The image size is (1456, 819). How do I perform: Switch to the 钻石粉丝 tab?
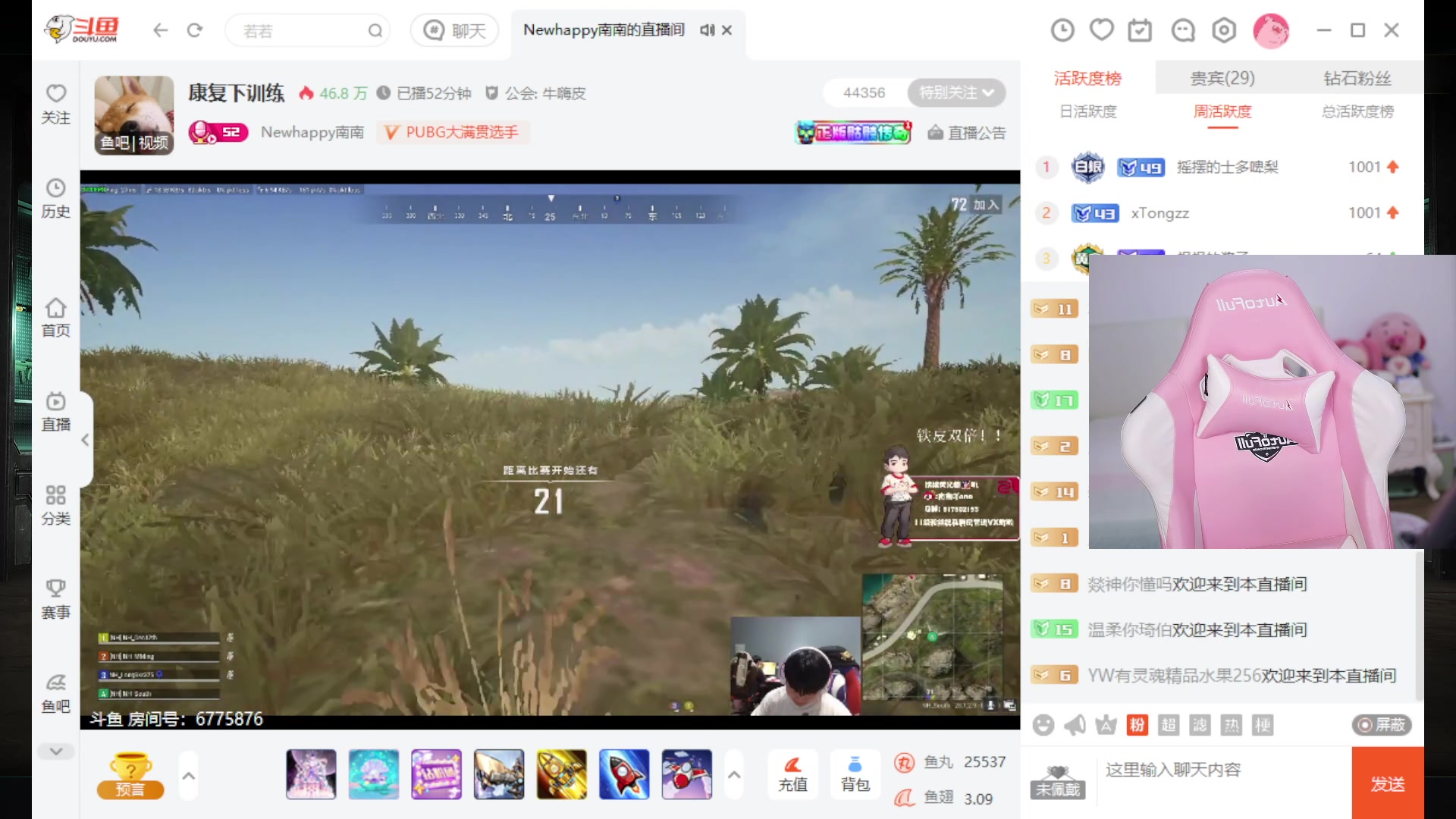(1357, 78)
